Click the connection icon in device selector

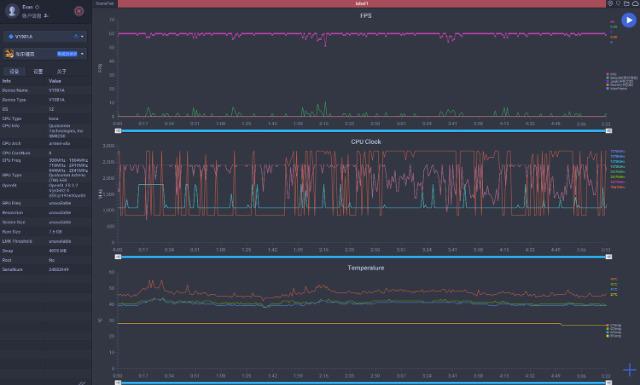76,36
